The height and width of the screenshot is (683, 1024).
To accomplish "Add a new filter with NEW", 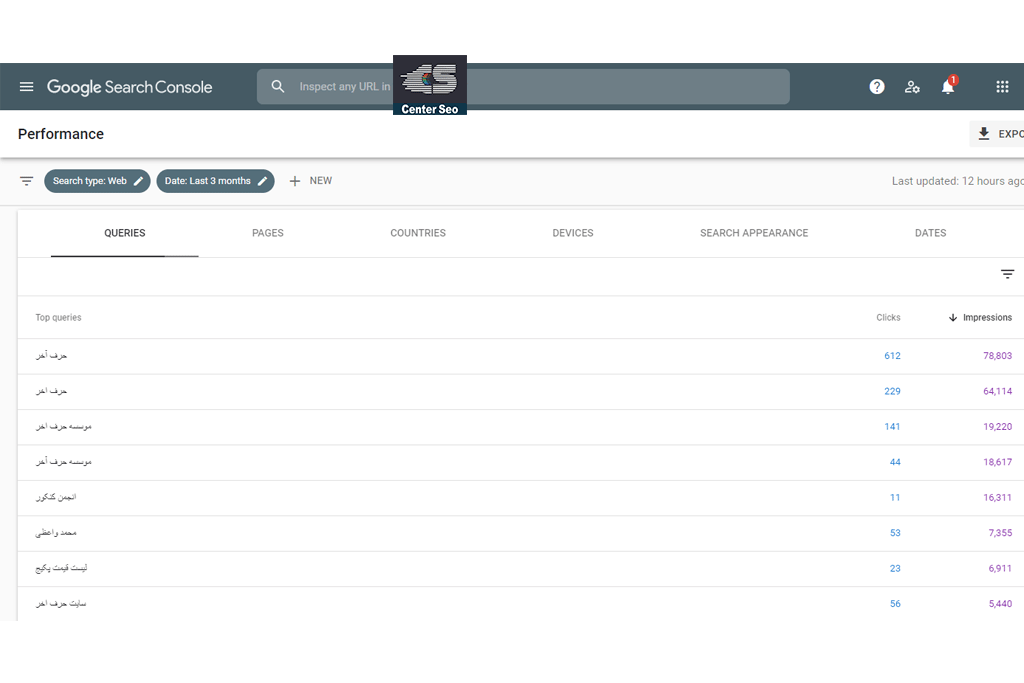I will 310,181.
